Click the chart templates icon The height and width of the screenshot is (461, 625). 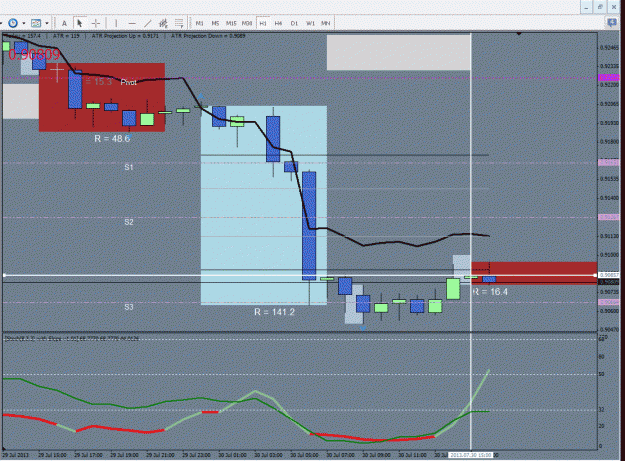[36, 23]
